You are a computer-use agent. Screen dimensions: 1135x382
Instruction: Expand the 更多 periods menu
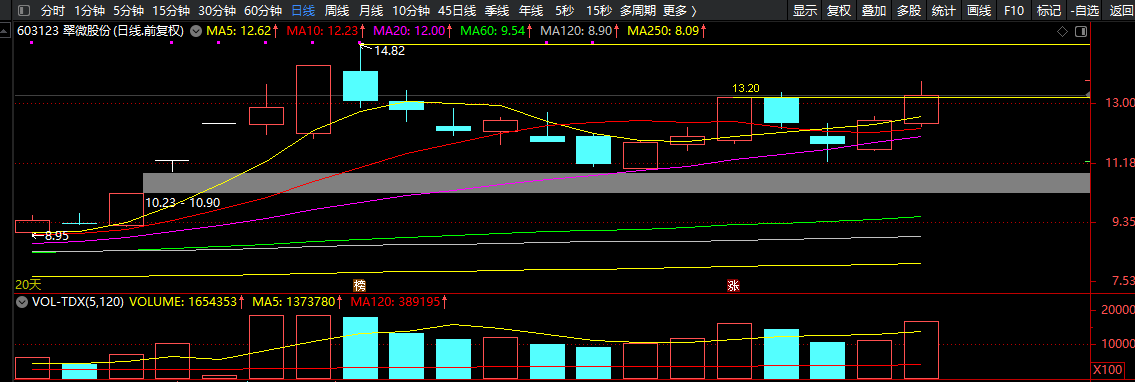coord(680,11)
